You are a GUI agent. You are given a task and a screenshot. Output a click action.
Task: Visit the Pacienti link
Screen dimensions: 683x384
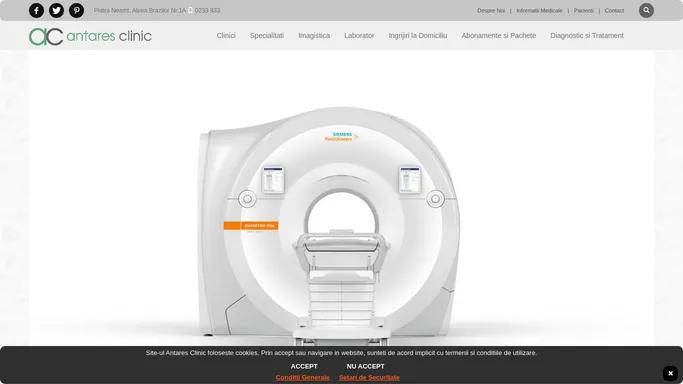584,10
